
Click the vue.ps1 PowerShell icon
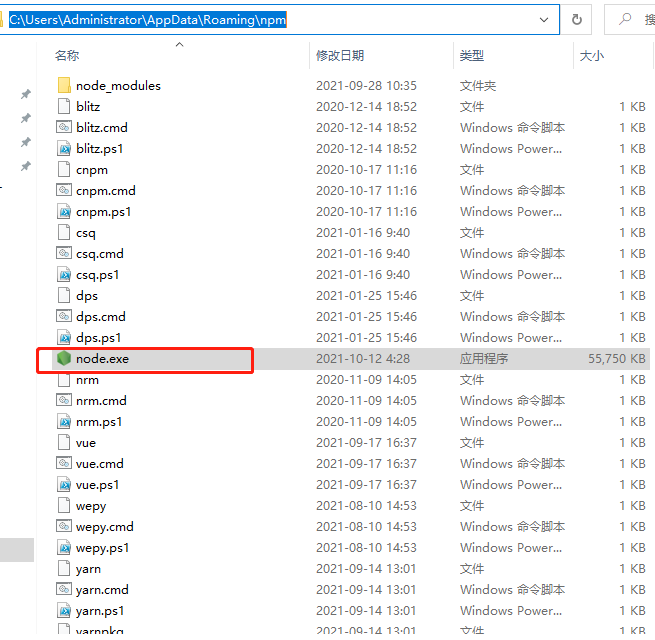pyautogui.click(x=64, y=485)
